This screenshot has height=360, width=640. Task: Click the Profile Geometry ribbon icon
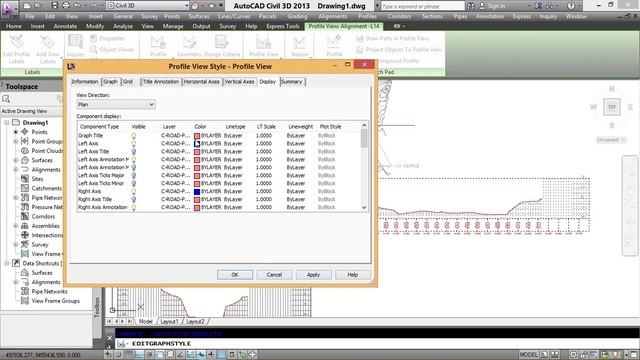(189, 42)
